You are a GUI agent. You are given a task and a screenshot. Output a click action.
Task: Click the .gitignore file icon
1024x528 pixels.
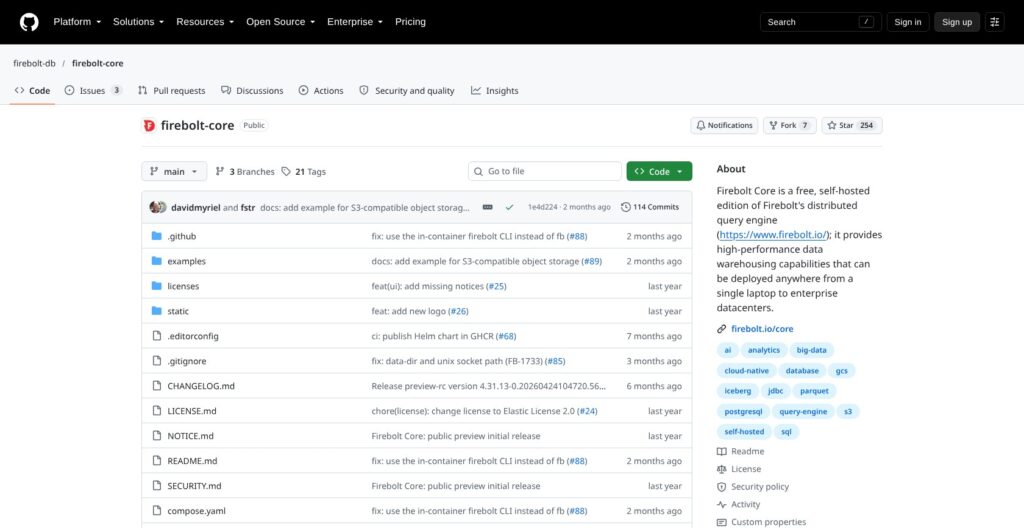point(157,361)
